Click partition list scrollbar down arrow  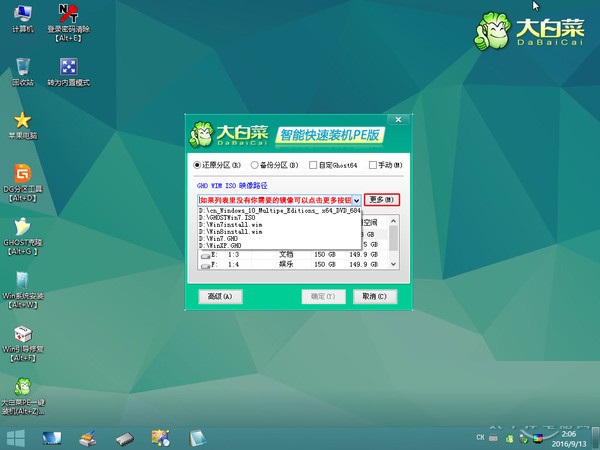coord(393,264)
